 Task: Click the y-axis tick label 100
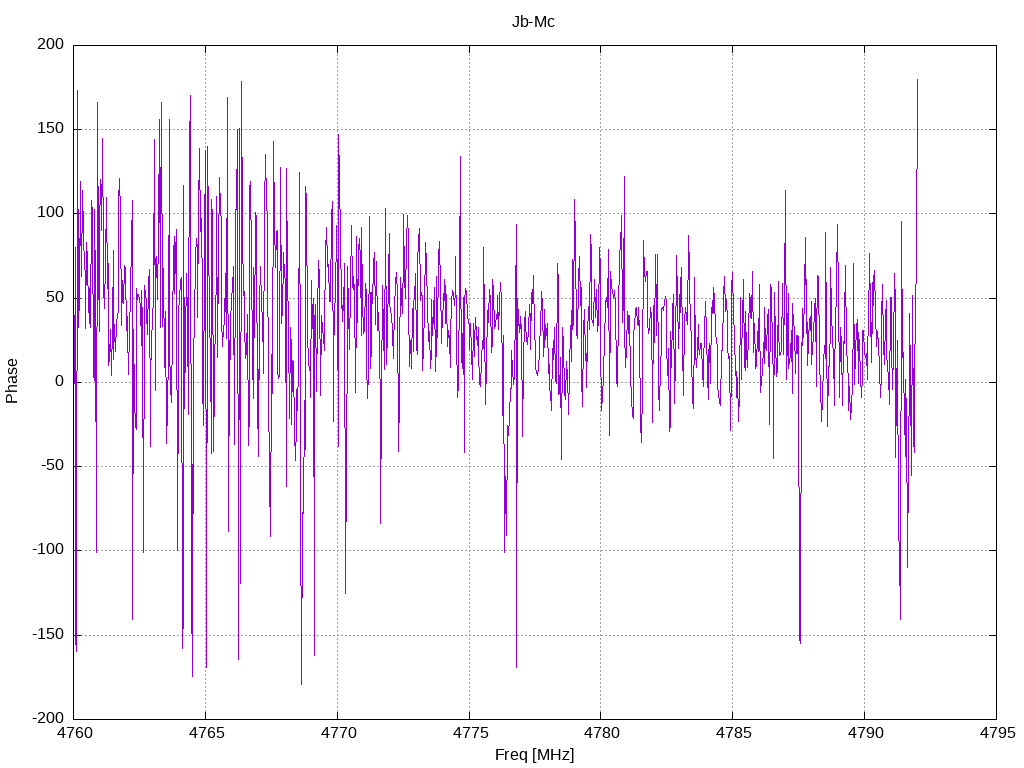[51, 212]
